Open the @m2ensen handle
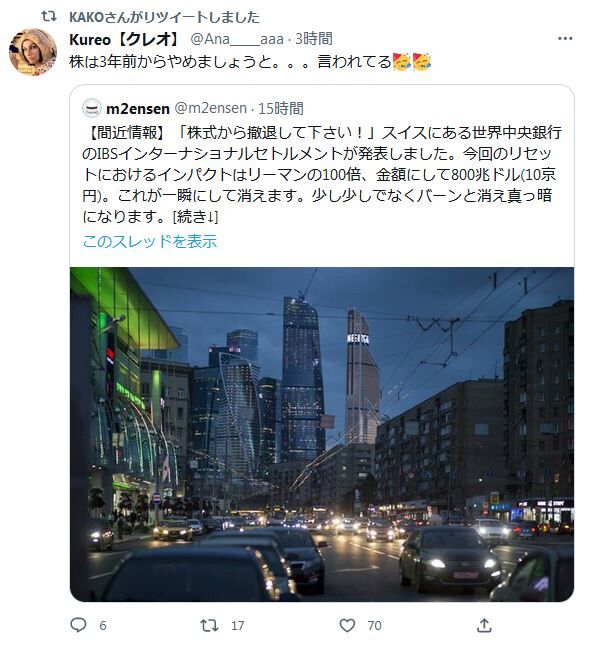 (x=211, y=109)
